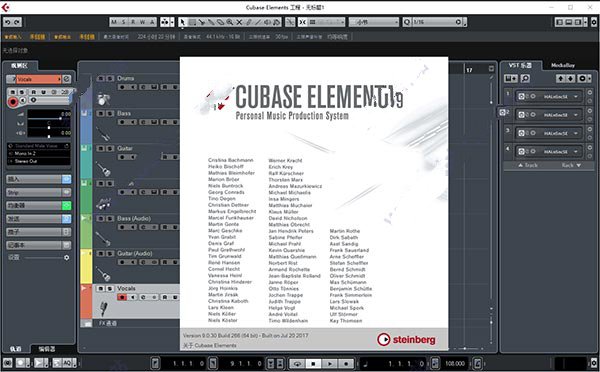This screenshot has height=372, width=600.
Task: Toggle Record Enable on Vocals inspector
Action: pos(13,102)
